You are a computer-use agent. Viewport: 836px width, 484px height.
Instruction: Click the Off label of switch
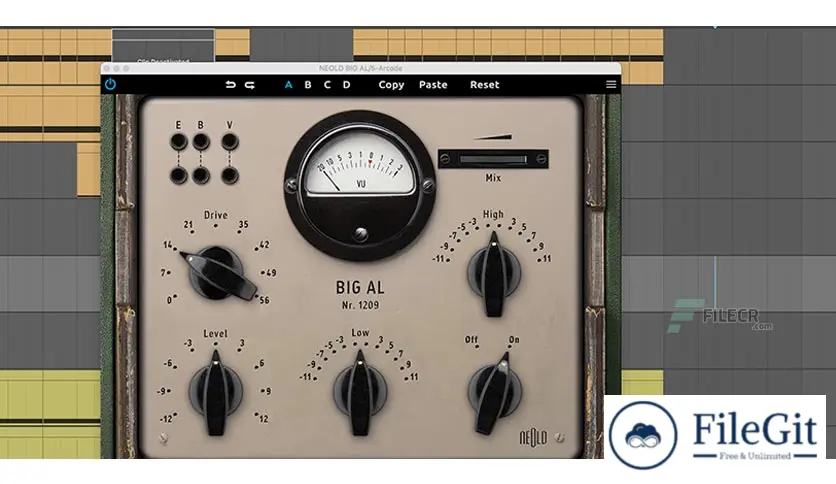(471, 340)
